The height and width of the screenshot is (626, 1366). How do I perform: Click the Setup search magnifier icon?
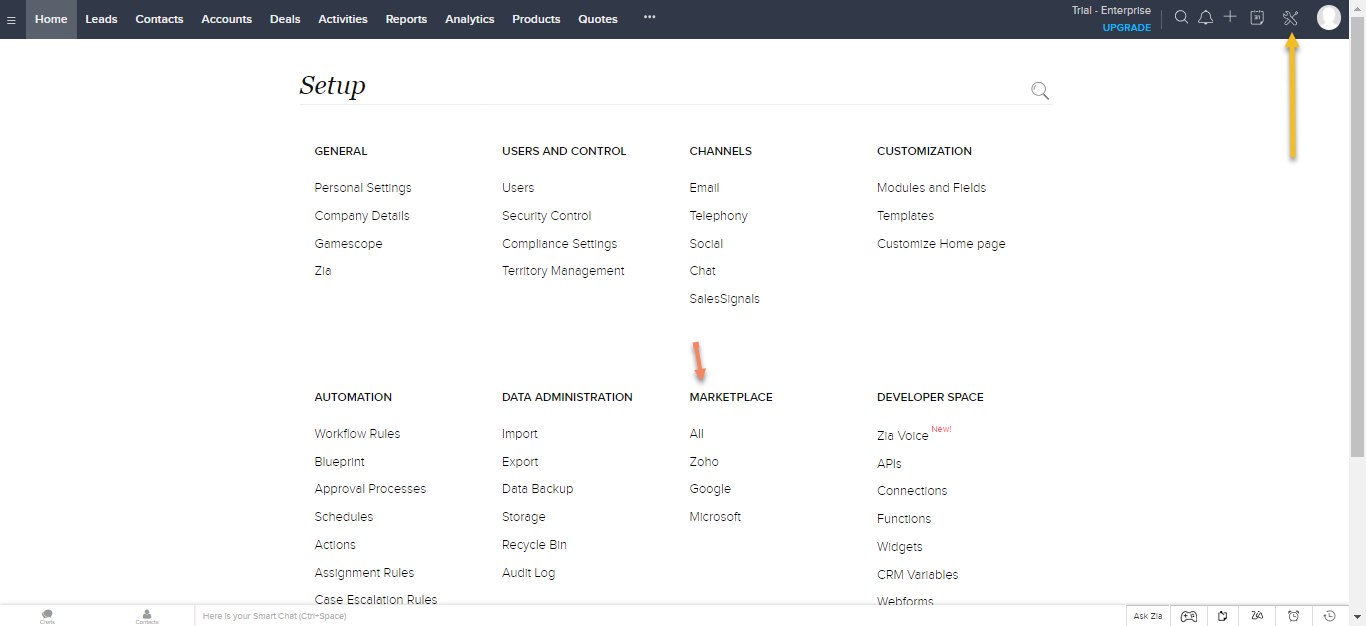point(1040,91)
